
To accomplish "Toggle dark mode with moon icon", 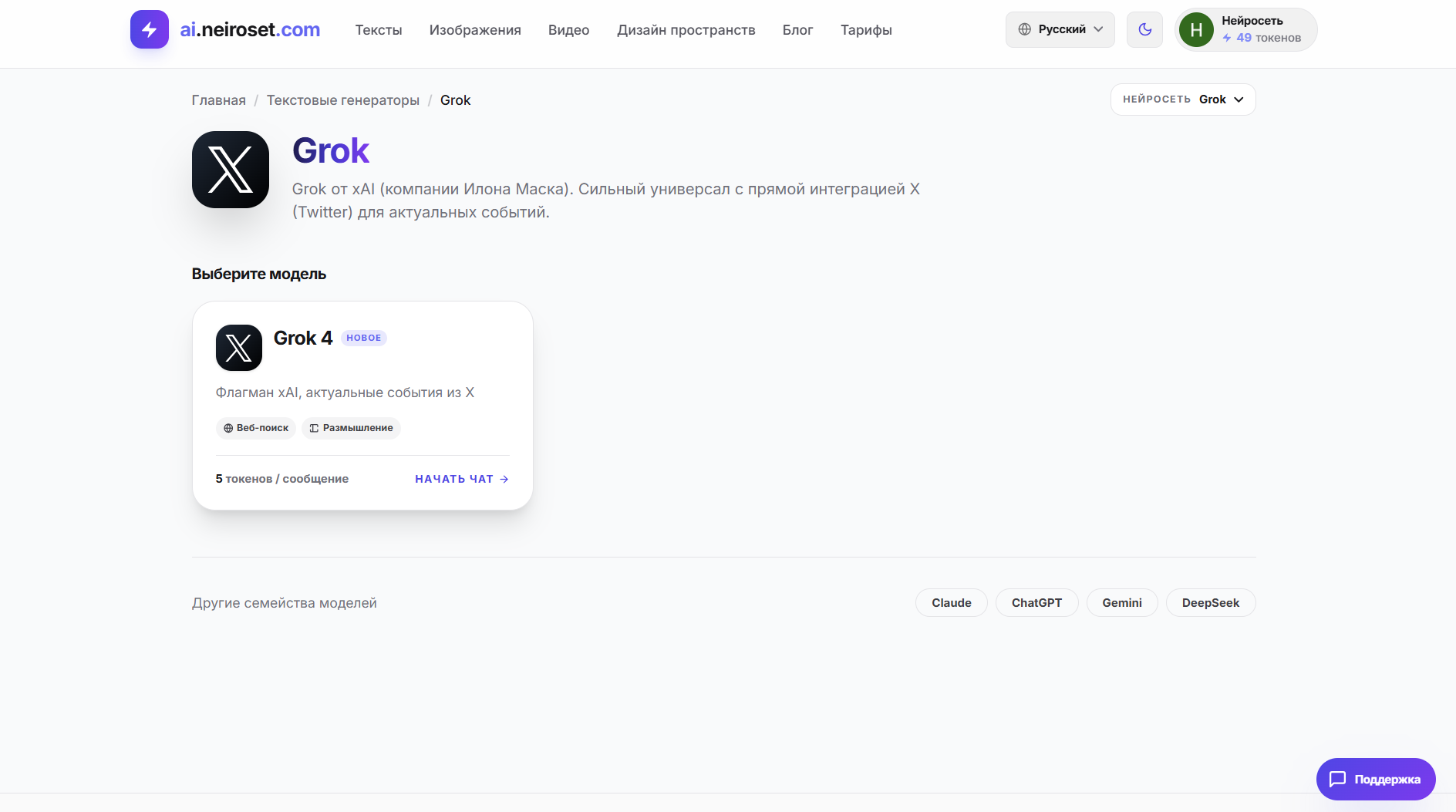I will coord(1144,29).
